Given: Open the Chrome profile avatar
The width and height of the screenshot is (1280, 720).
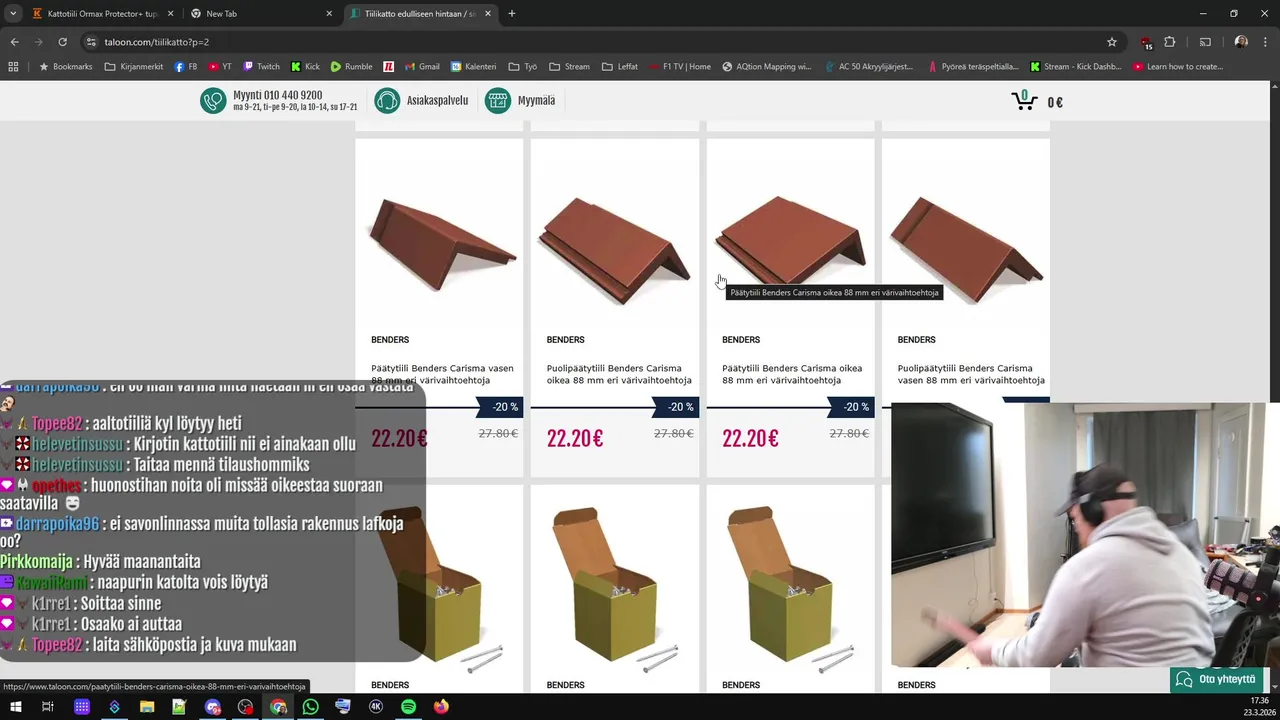Looking at the screenshot, I should click(x=1241, y=42).
